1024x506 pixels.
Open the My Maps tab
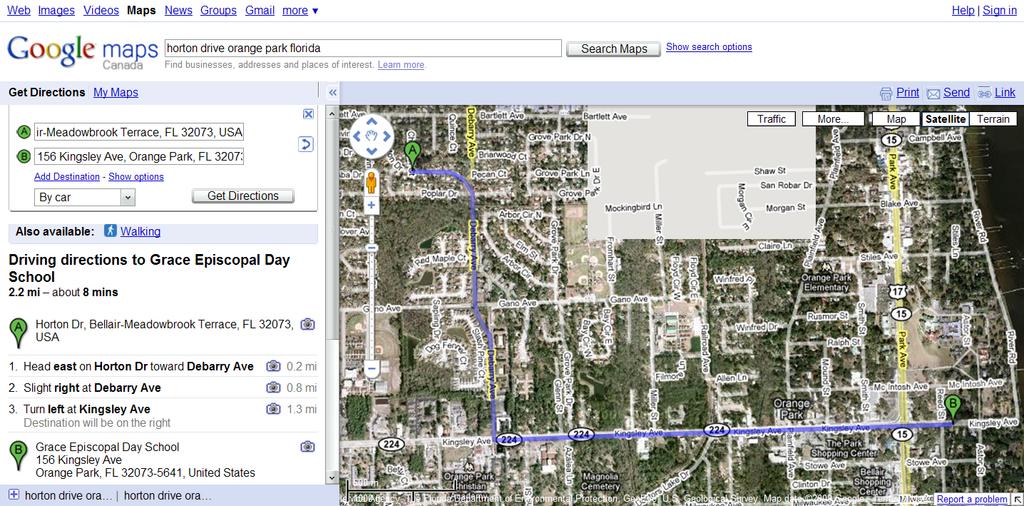116,92
